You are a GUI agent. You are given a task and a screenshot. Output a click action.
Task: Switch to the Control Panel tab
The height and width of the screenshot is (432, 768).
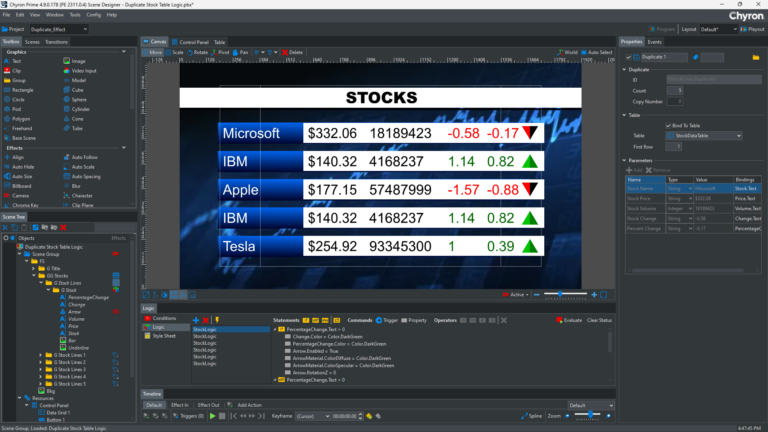193,42
